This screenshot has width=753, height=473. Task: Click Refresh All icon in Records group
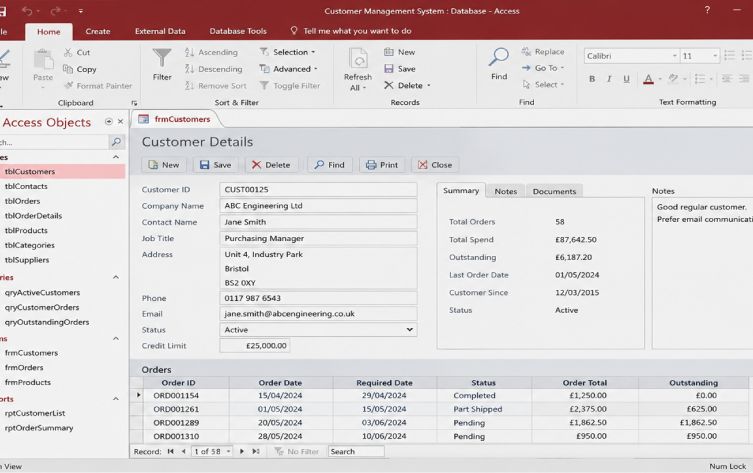tap(358, 59)
